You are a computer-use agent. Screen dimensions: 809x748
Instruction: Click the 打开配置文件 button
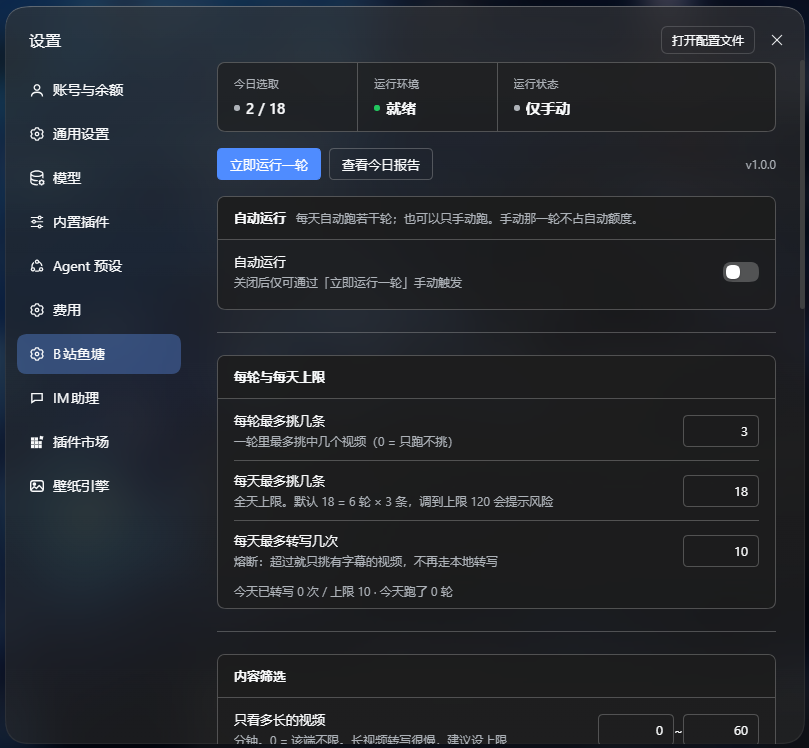click(x=707, y=40)
